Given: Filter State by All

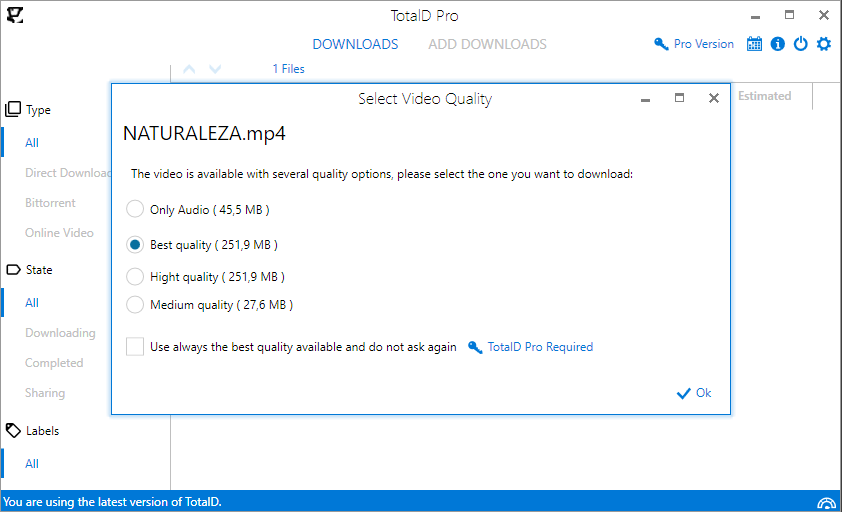Looking at the screenshot, I should [x=32, y=303].
